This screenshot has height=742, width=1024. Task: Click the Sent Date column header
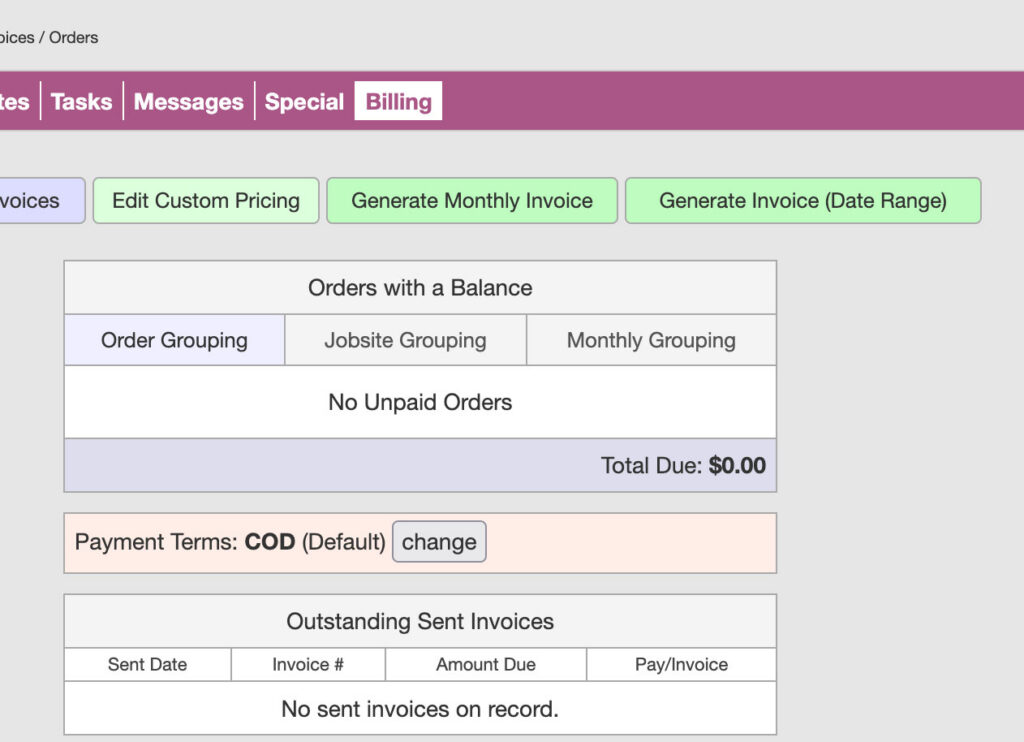147,664
